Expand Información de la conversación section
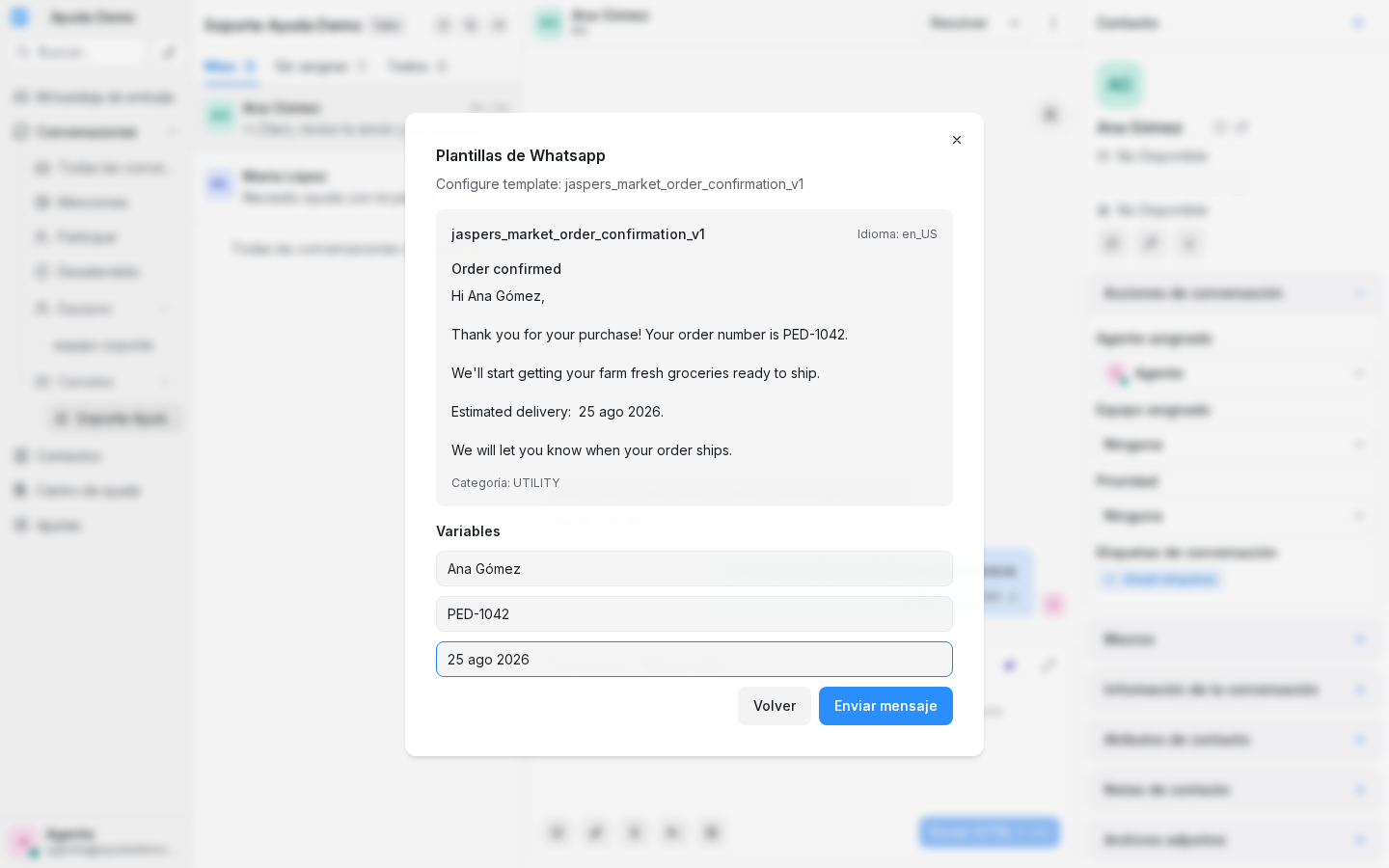Screen dimensions: 1389x868 1237,690
